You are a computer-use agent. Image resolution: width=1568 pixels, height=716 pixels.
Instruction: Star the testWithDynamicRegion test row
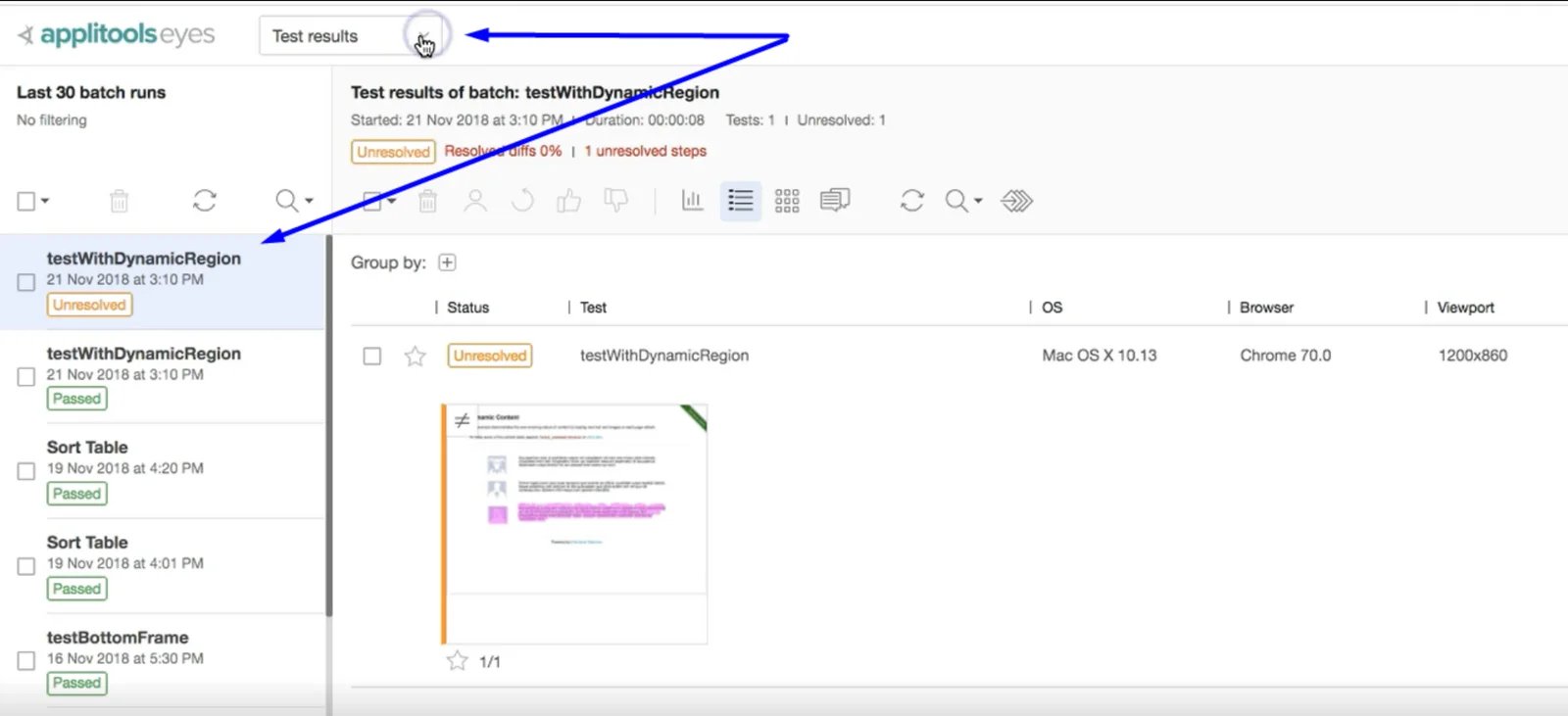(416, 356)
